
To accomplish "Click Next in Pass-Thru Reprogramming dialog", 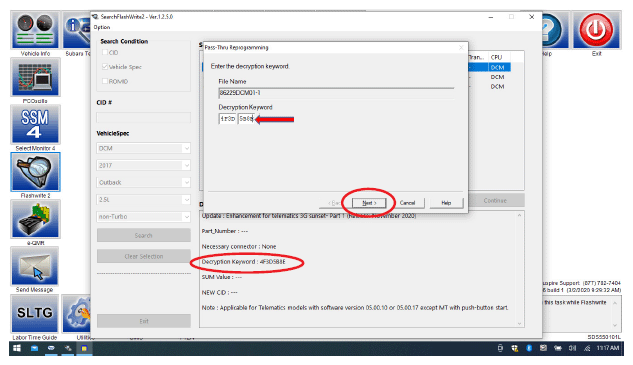I will pos(369,203).
